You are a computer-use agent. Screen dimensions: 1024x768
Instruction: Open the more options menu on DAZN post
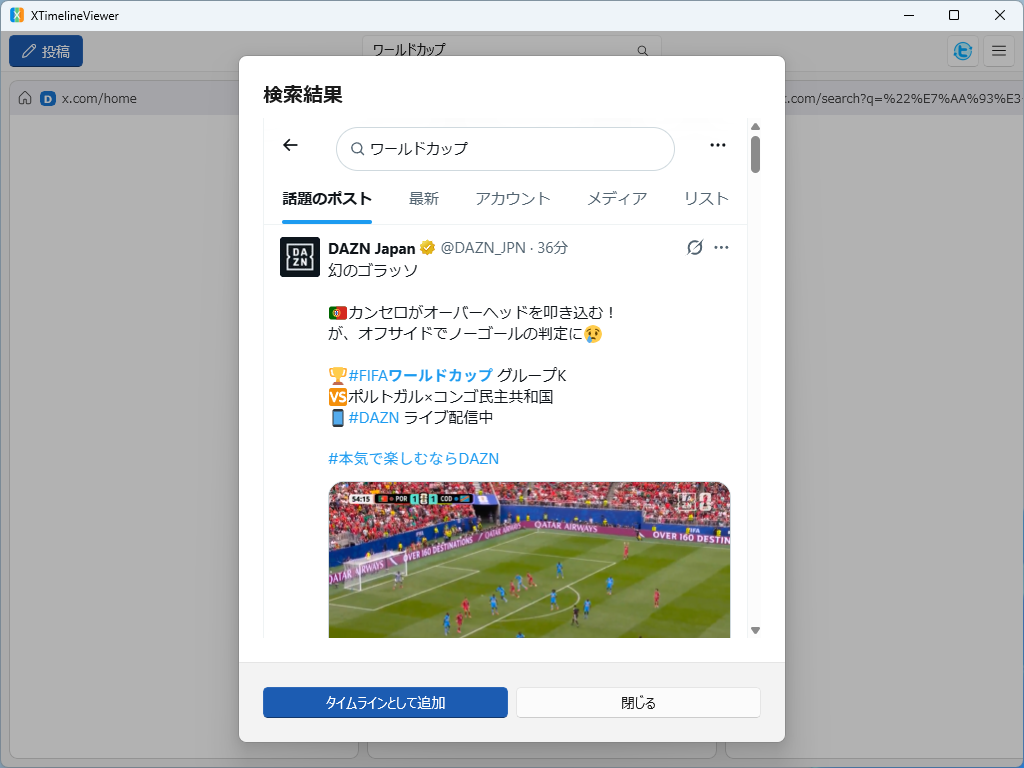[x=721, y=248]
